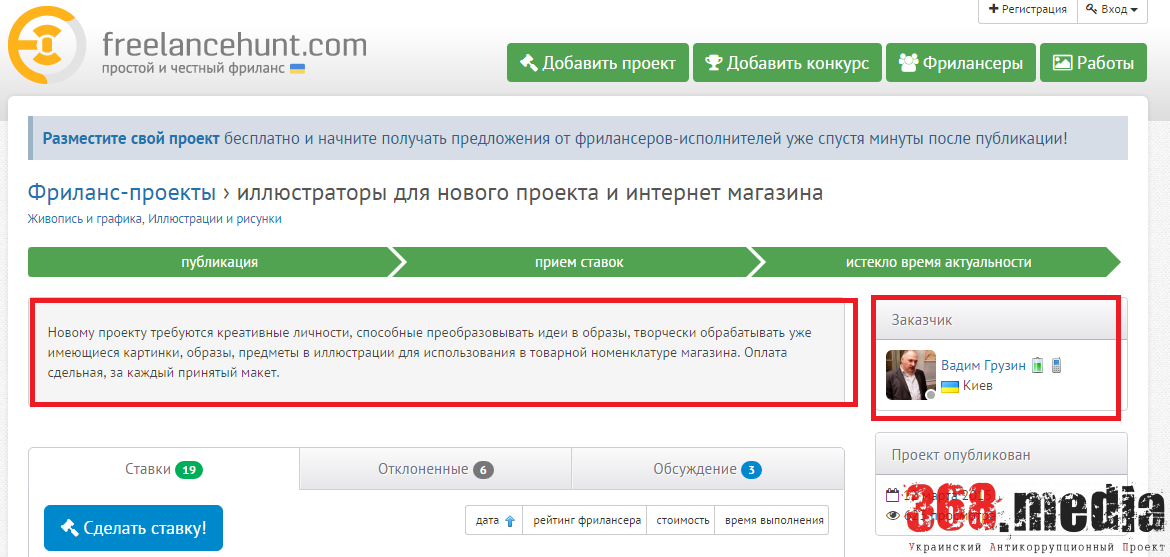Go to Фриланс-проекты breadcrumb link
The height and width of the screenshot is (557, 1170).
pyautogui.click(x=121, y=193)
